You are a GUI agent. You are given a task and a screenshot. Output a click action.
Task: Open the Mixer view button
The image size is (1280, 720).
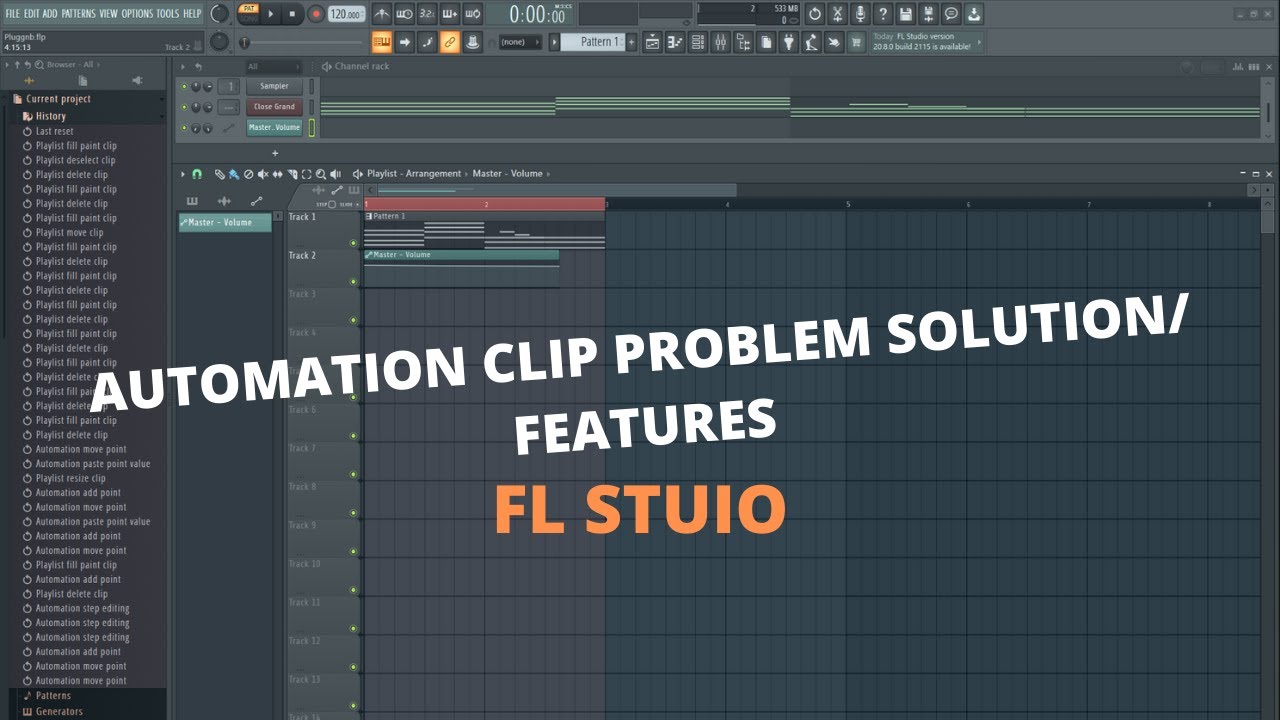[720, 42]
